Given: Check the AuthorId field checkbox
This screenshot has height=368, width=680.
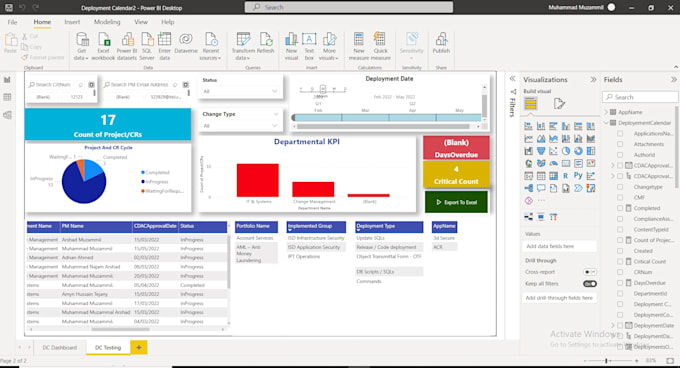Looking at the screenshot, I should coord(620,155).
